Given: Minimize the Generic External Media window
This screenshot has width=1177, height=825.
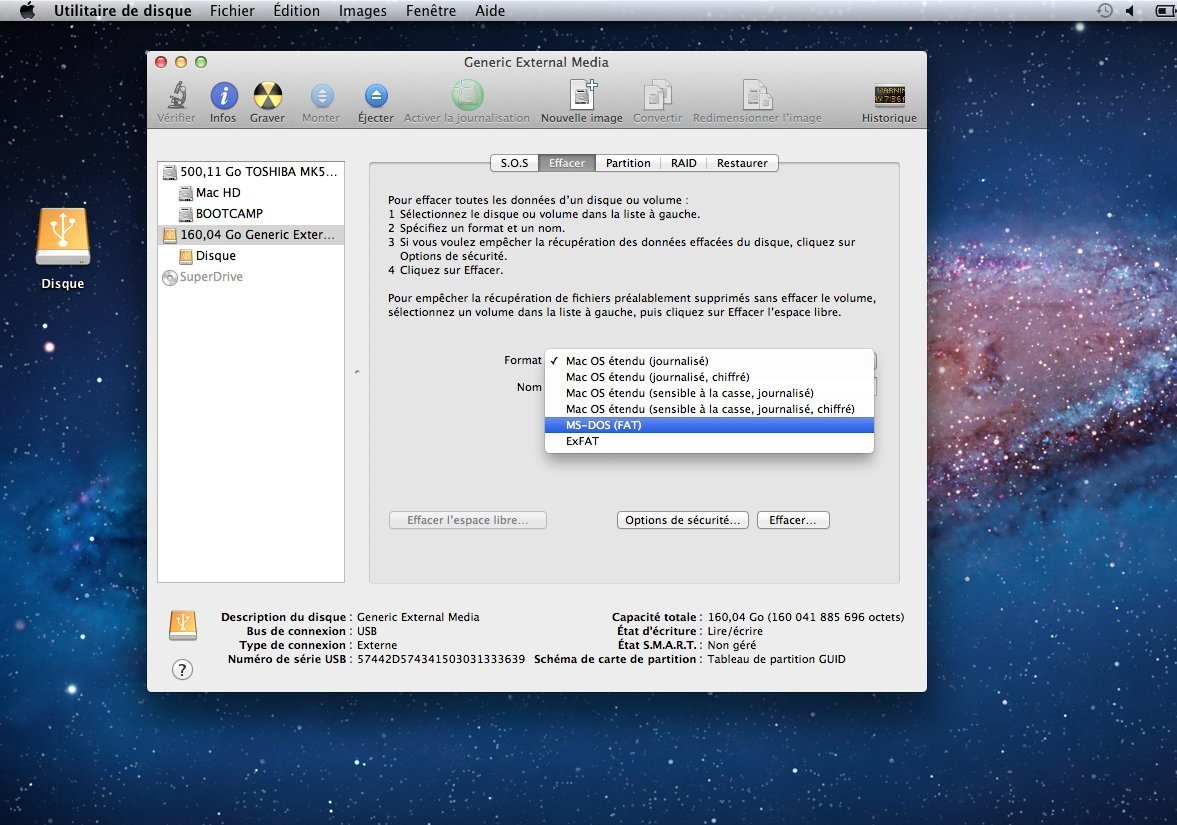Looking at the screenshot, I should 180,62.
